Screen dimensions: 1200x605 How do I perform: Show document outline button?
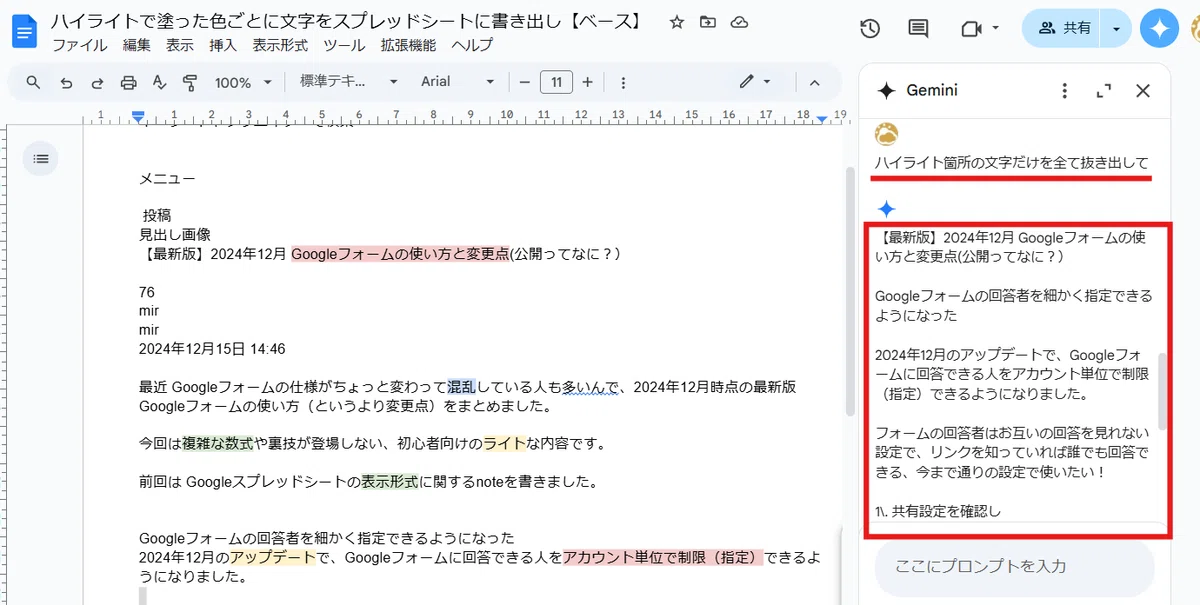coord(41,158)
